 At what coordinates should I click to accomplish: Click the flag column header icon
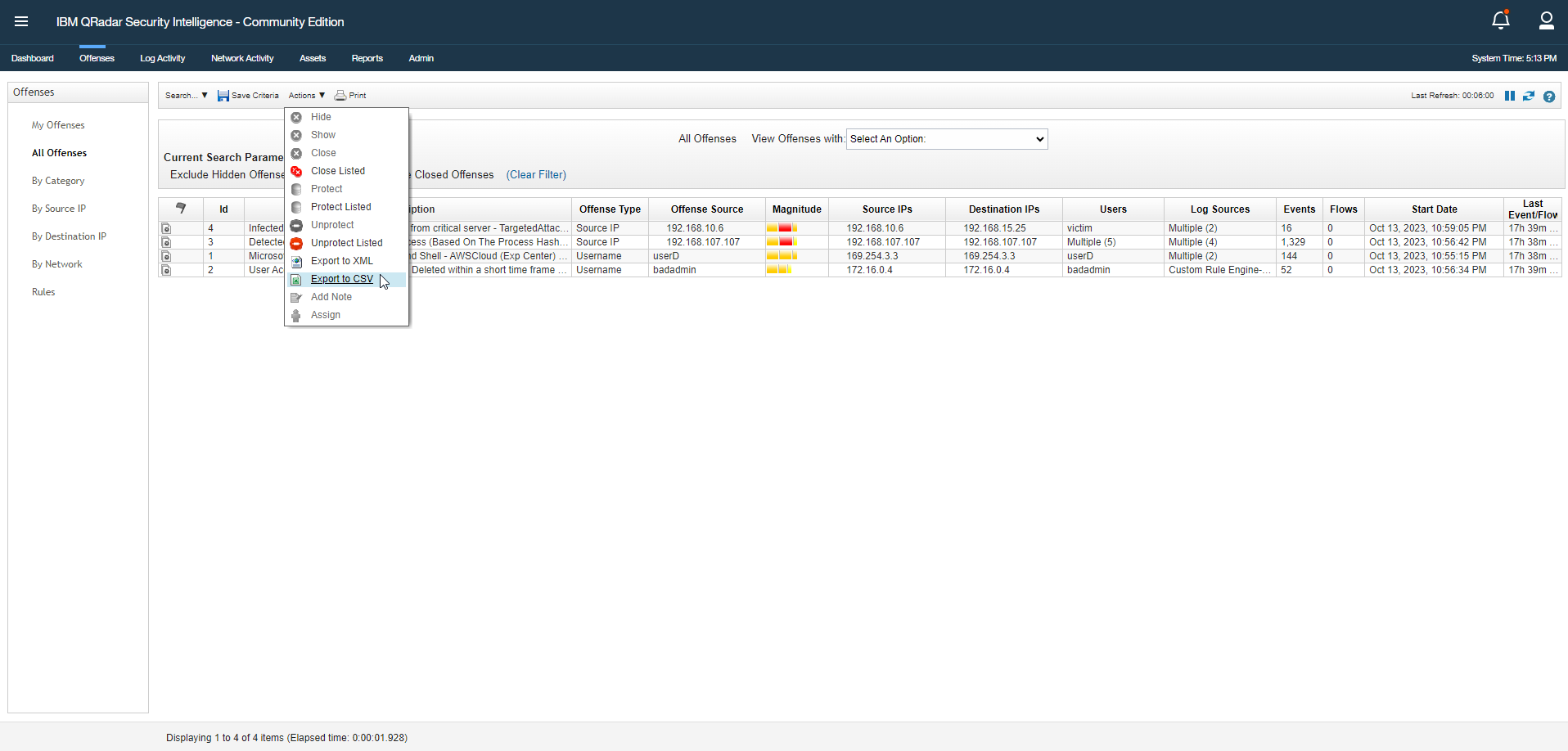[181, 209]
